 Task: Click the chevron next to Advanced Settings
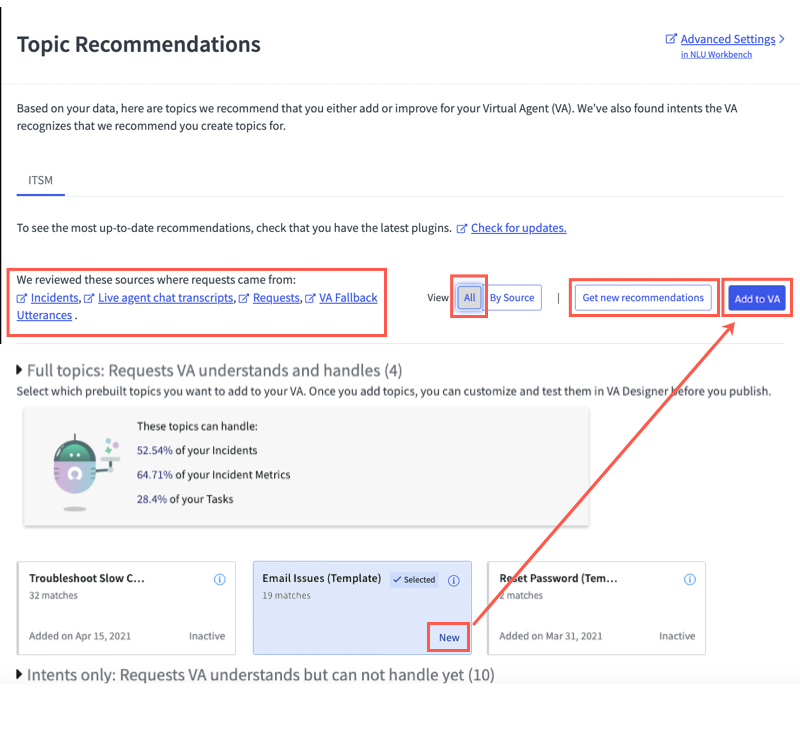click(x=782, y=39)
